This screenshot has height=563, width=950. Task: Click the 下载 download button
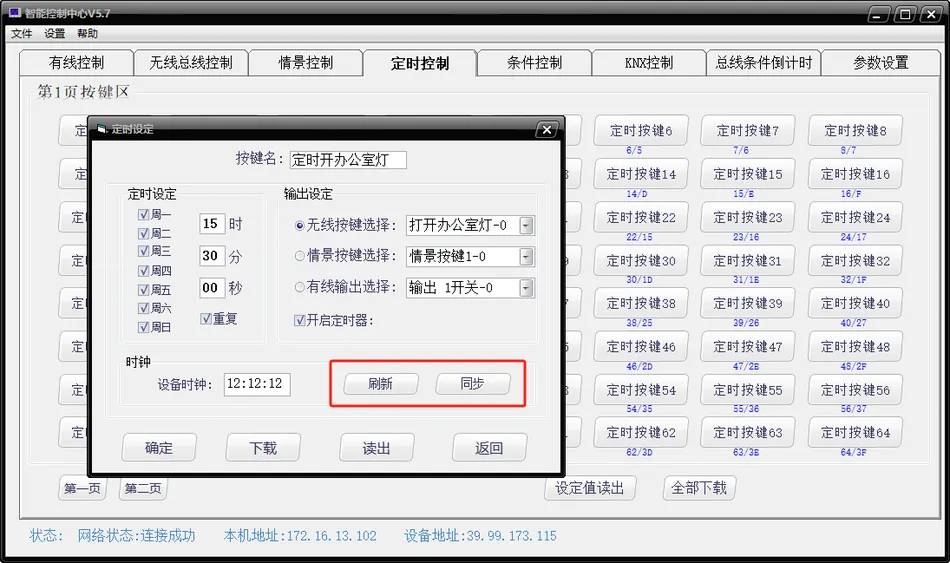[x=263, y=448]
